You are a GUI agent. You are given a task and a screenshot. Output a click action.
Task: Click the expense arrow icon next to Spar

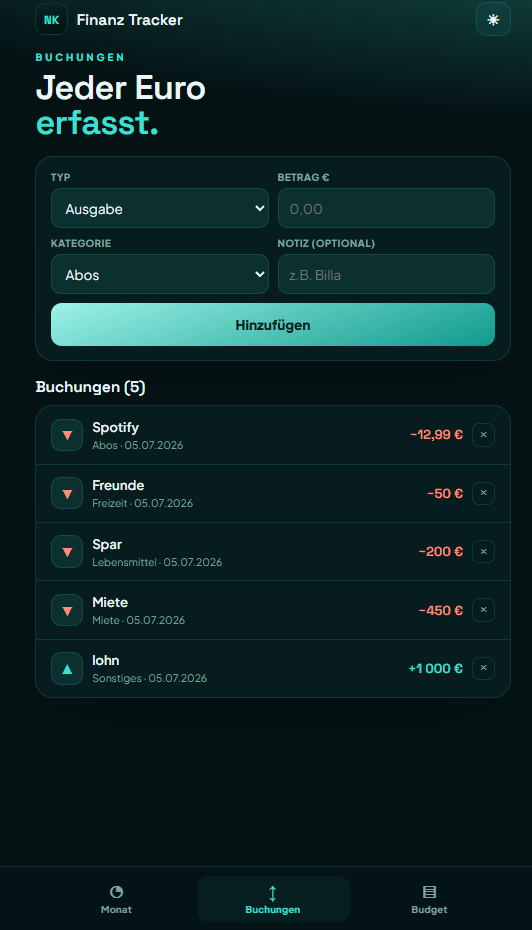pos(67,552)
